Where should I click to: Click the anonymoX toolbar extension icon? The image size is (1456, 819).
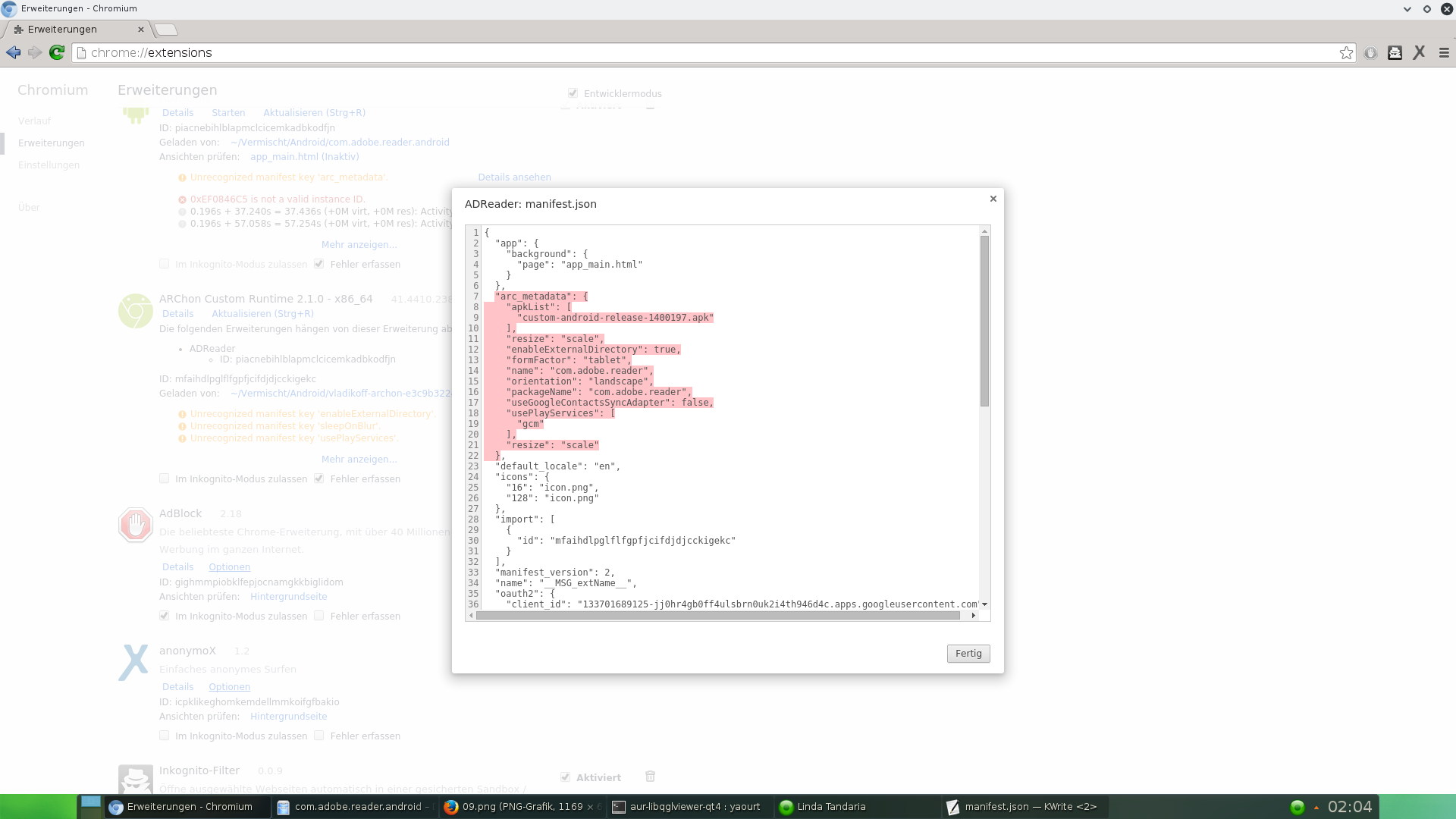(x=1419, y=52)
